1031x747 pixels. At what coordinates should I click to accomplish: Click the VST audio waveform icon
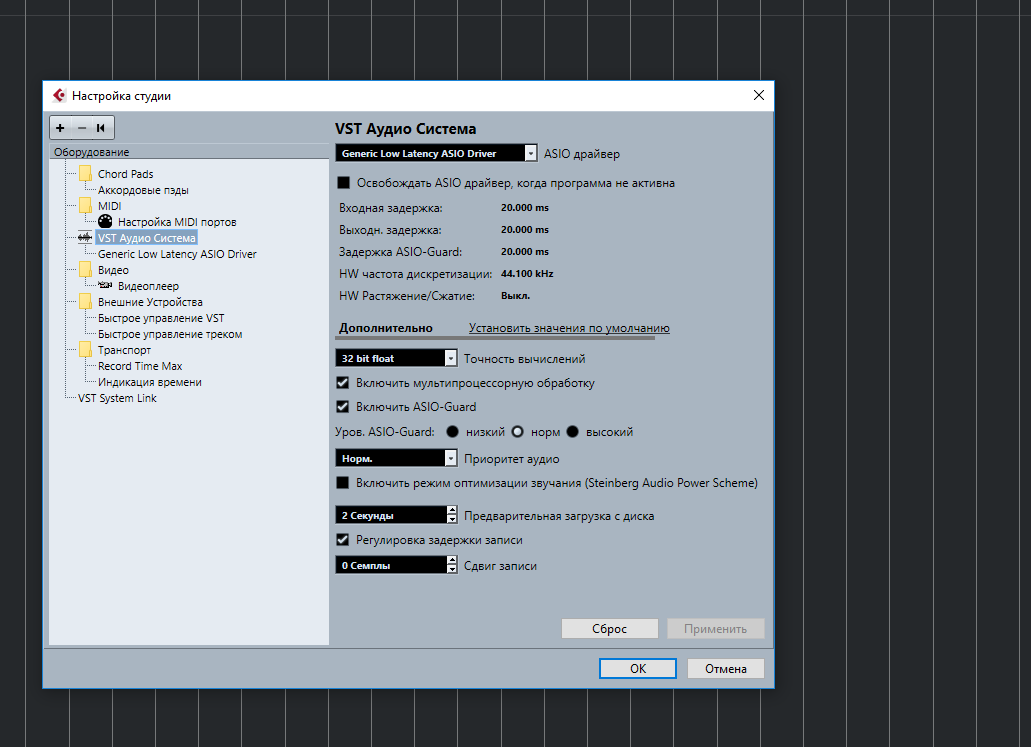tap(85, 237)
